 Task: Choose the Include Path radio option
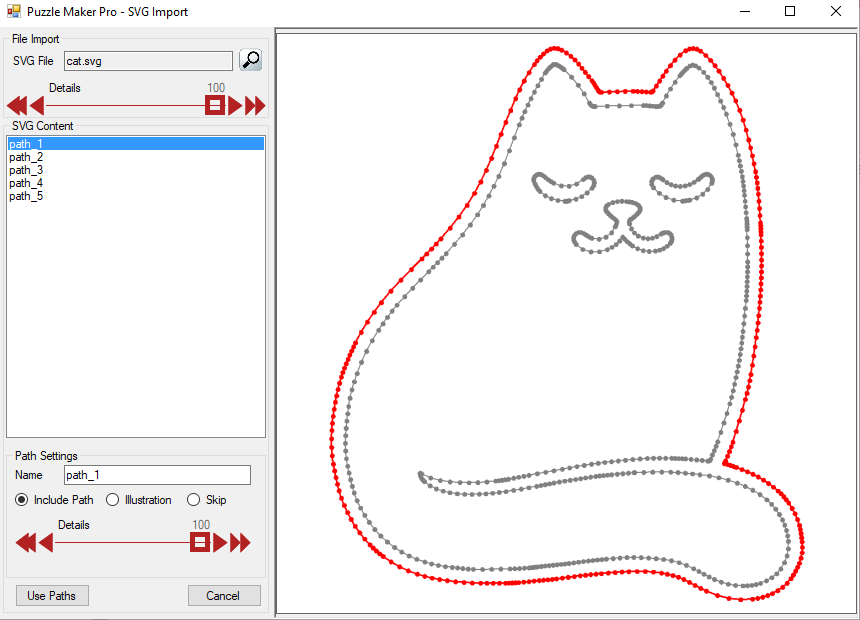pyautogui.click(x=54, y=500)
